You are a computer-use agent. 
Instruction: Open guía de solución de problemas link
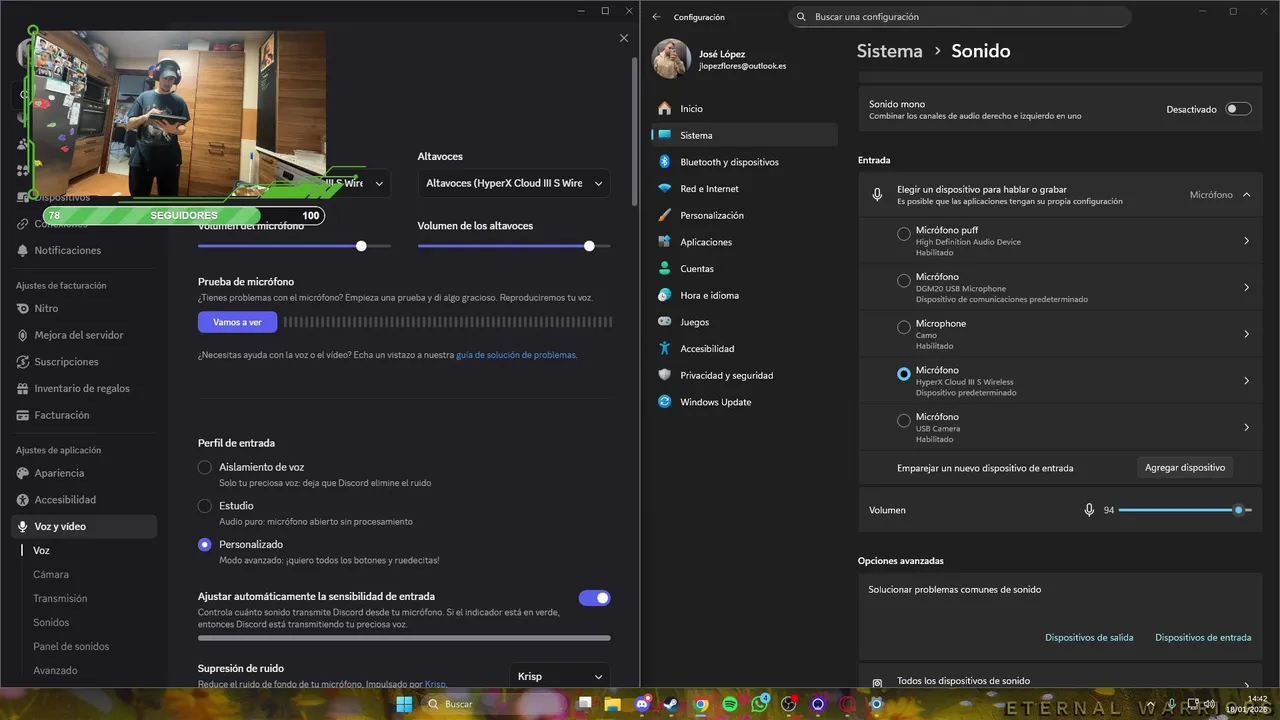[516, 355]
